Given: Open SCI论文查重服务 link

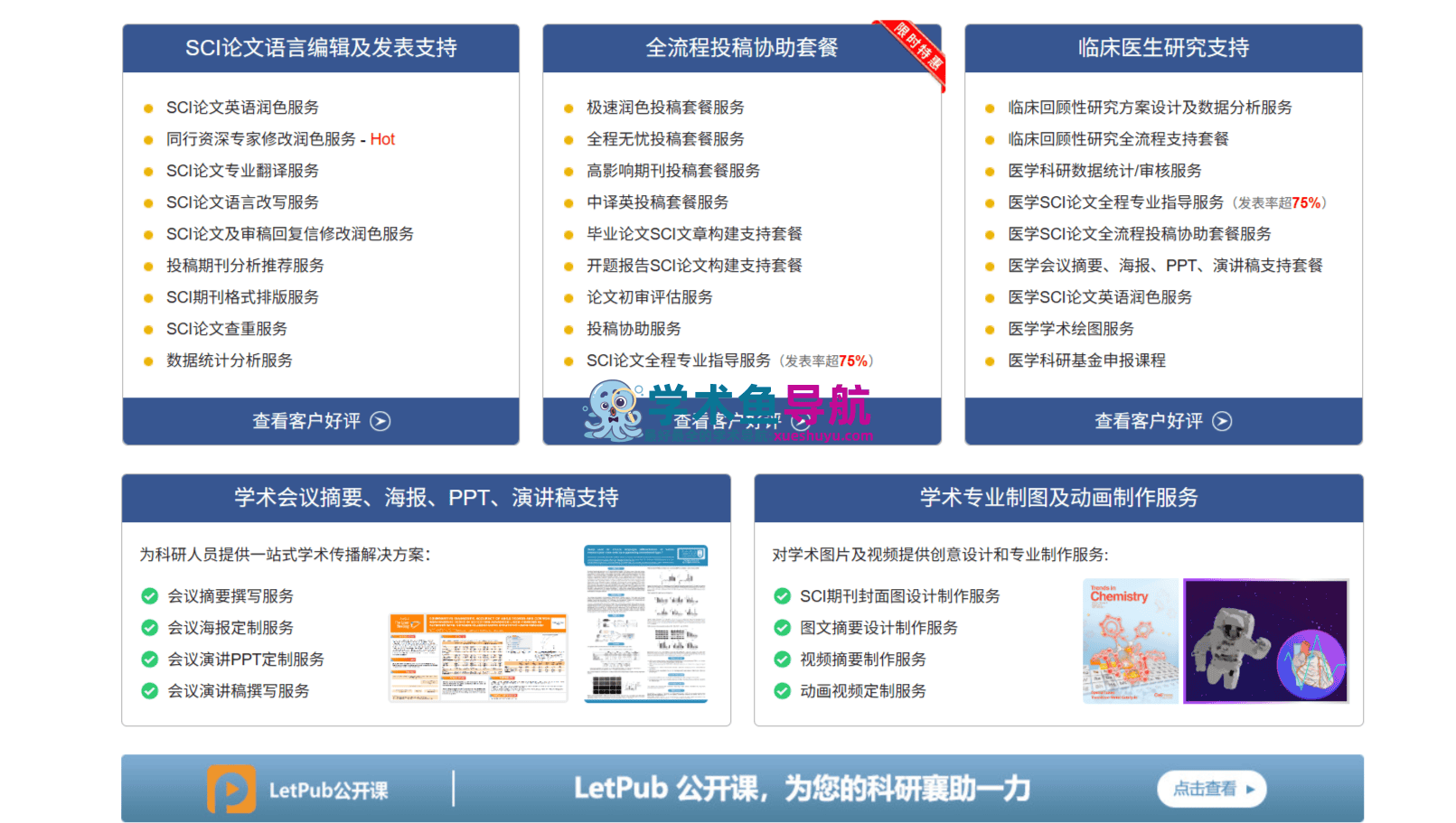Looking at the screenshot, I should click(227, 329).
